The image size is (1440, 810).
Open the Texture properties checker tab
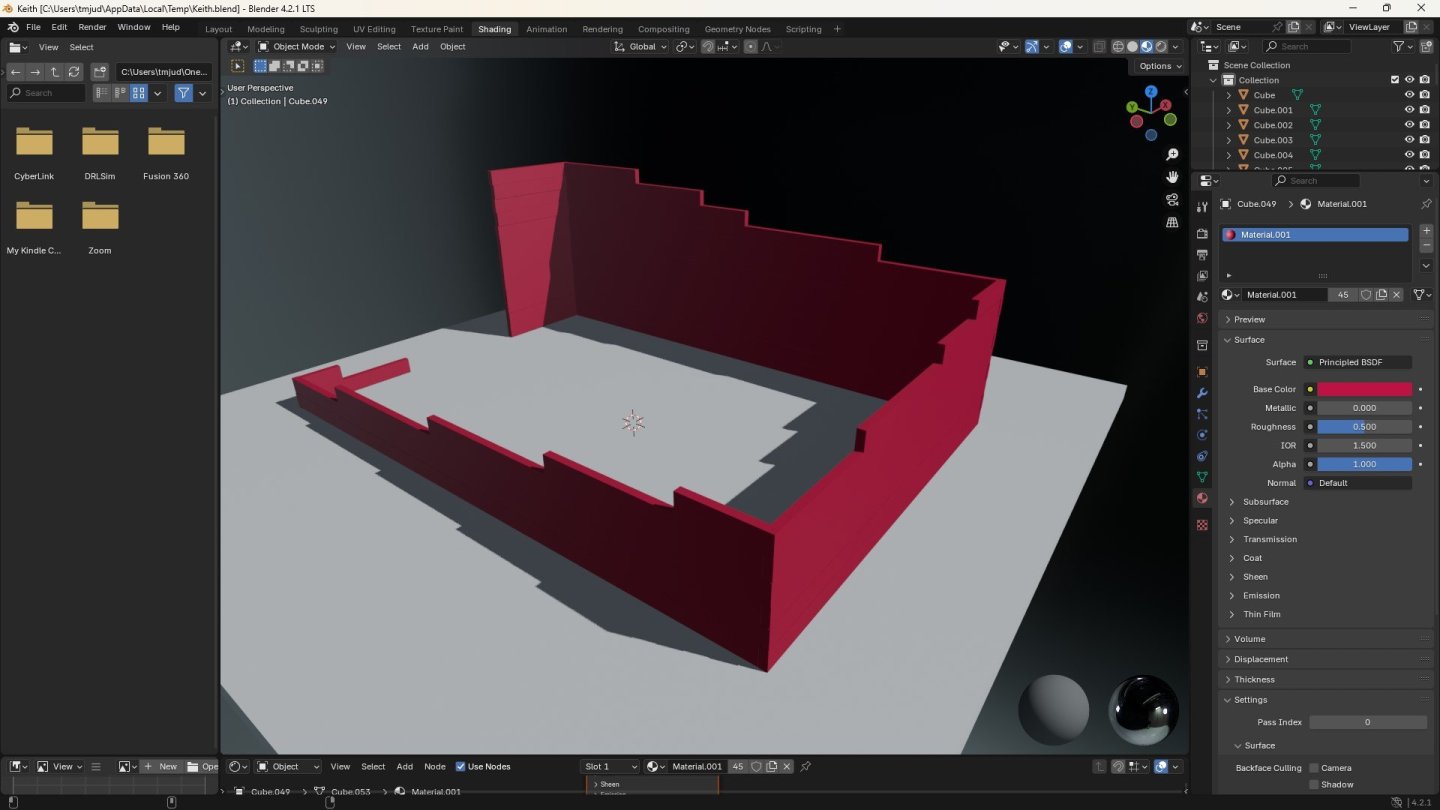(1202, 524)
